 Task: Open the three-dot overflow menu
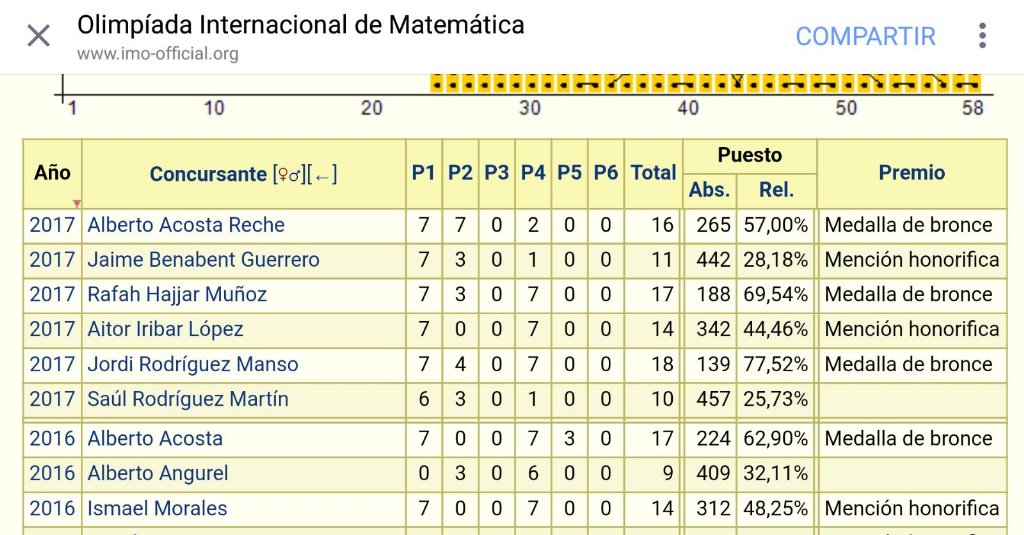point(982,36)
